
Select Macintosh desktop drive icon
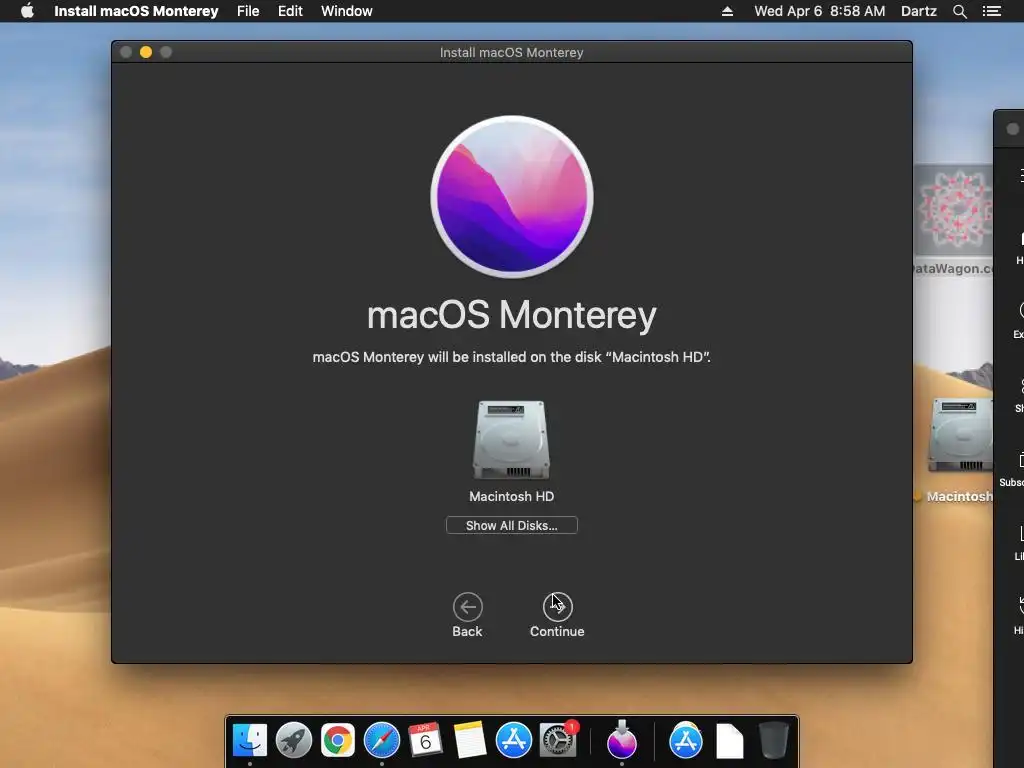coord(960,435)
